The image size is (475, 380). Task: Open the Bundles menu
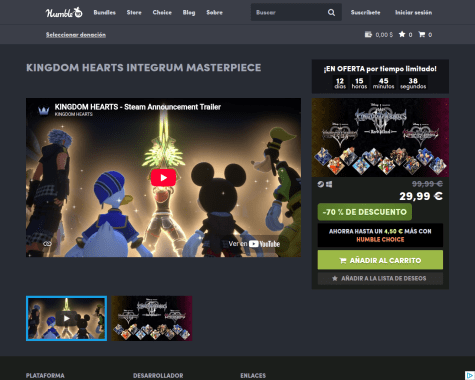click(105, 12)
